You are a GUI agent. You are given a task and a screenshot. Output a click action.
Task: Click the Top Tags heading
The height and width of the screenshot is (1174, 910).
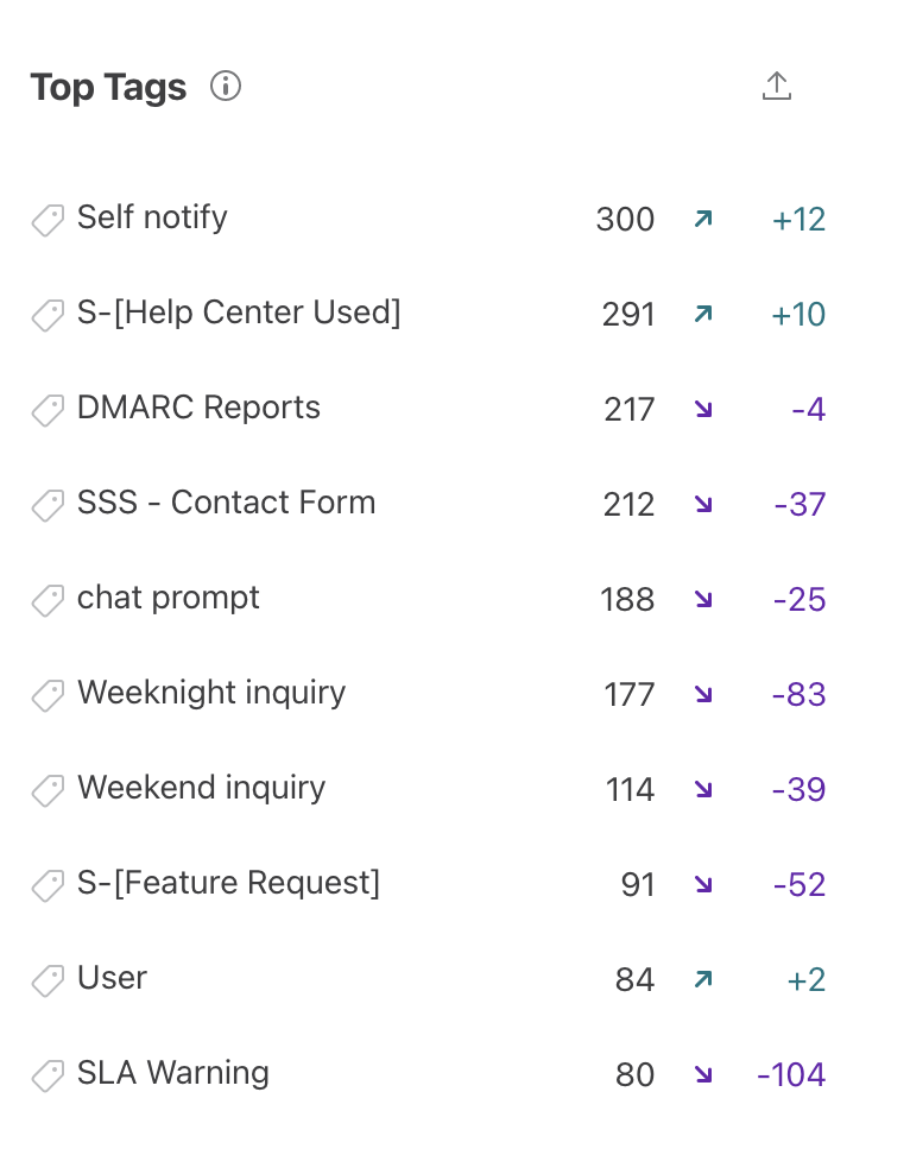[109, 88]
